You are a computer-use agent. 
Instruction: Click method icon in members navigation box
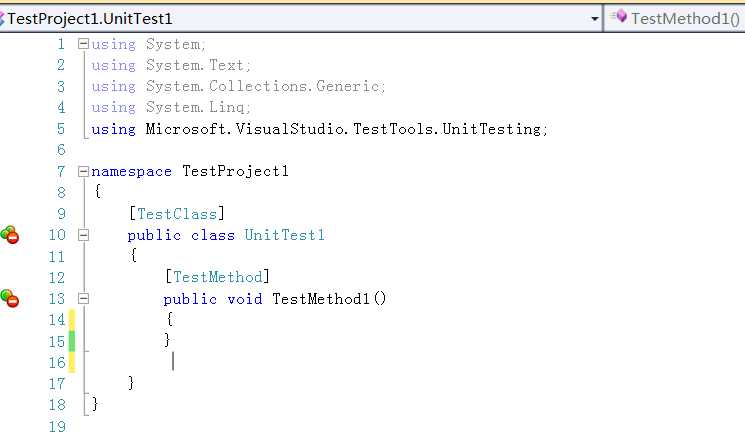point(619,18)
